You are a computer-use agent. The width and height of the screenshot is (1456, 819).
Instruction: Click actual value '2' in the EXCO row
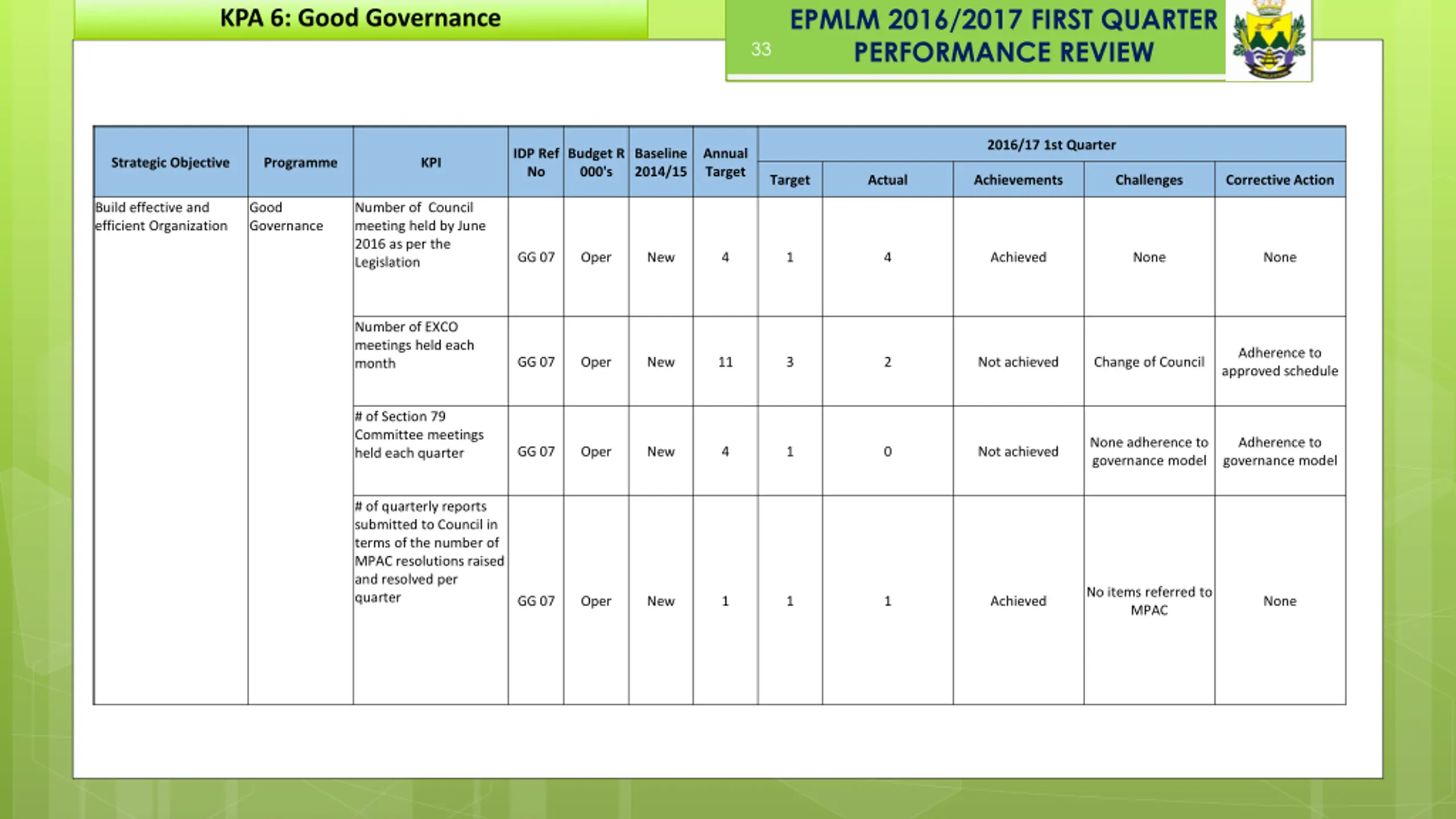coord(887,362)
